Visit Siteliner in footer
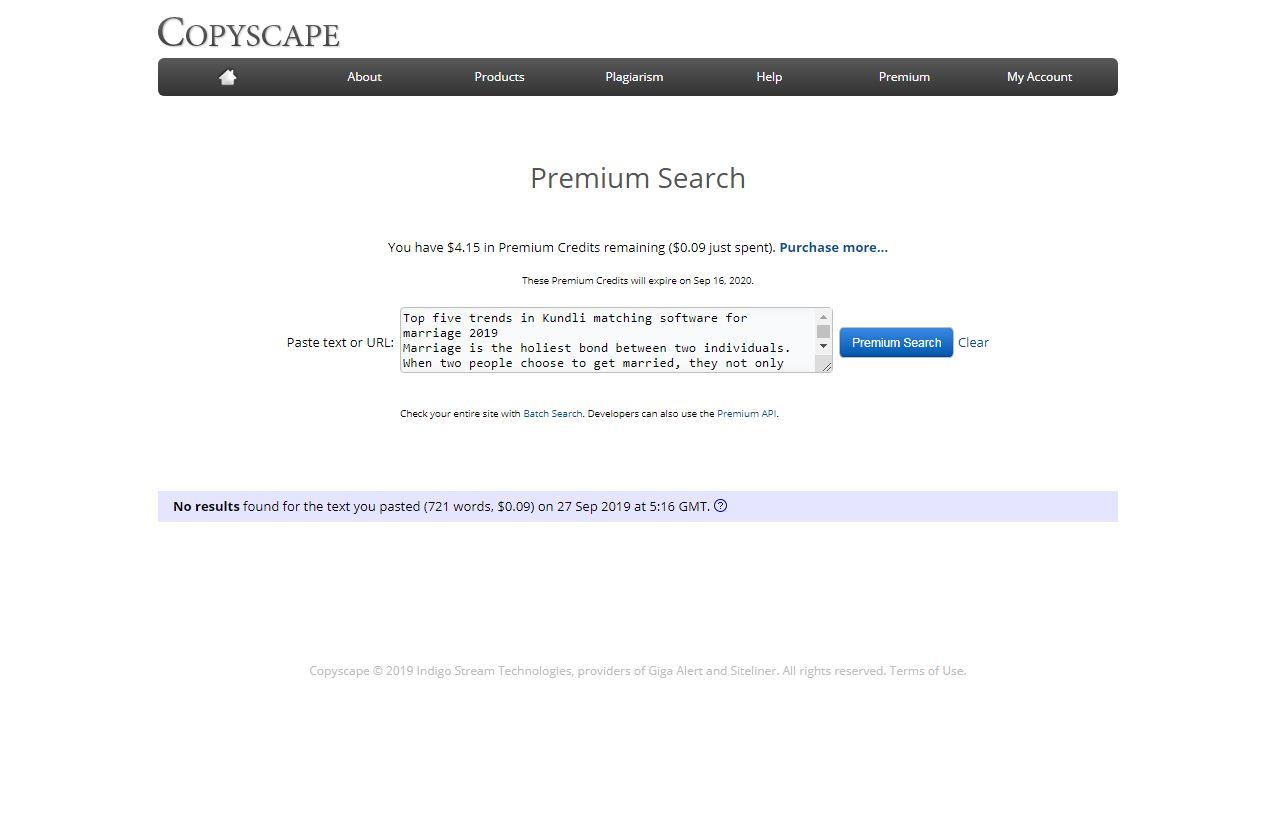 click(x=753, y=671)
